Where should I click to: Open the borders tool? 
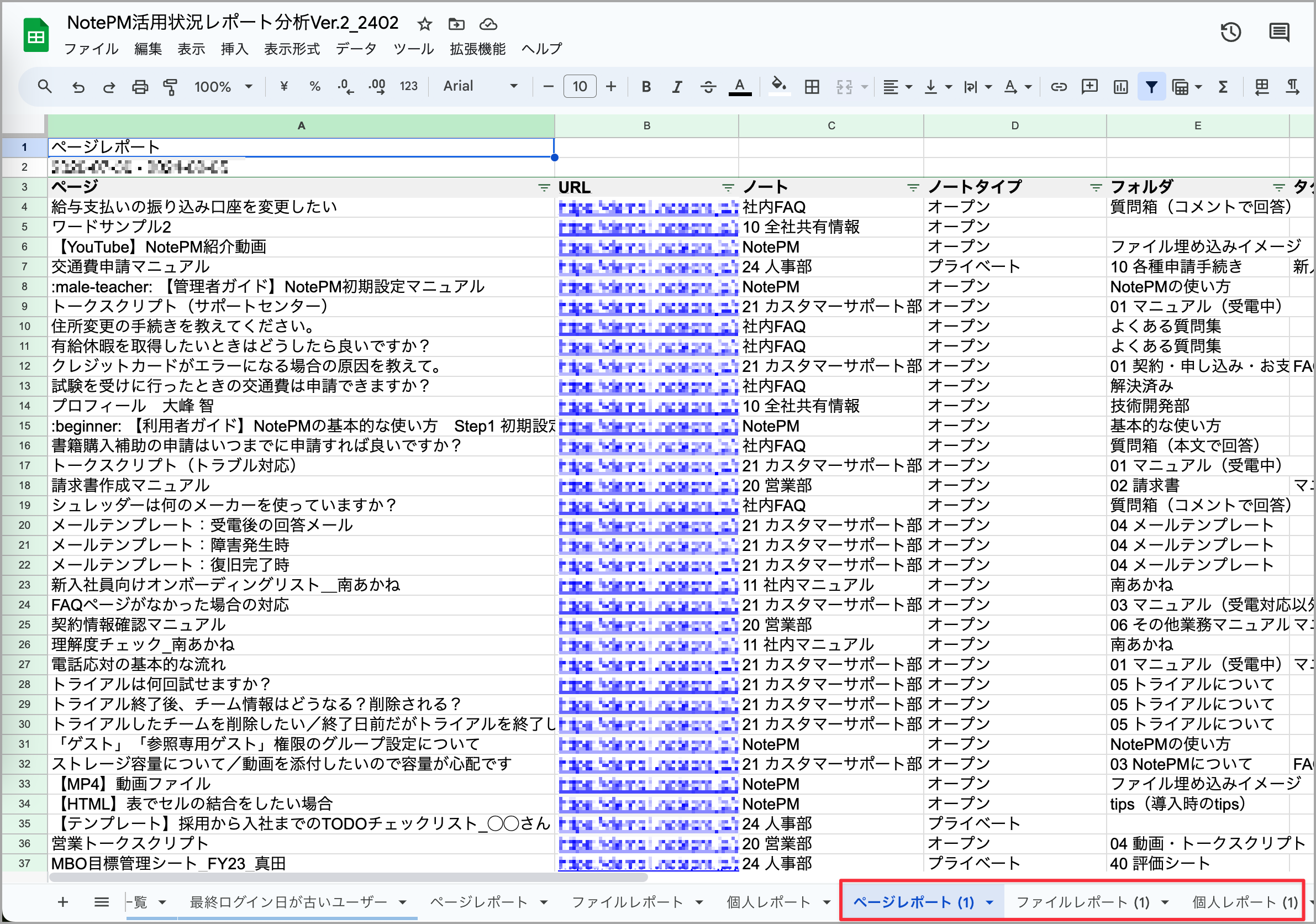click(x=812, y=87)
